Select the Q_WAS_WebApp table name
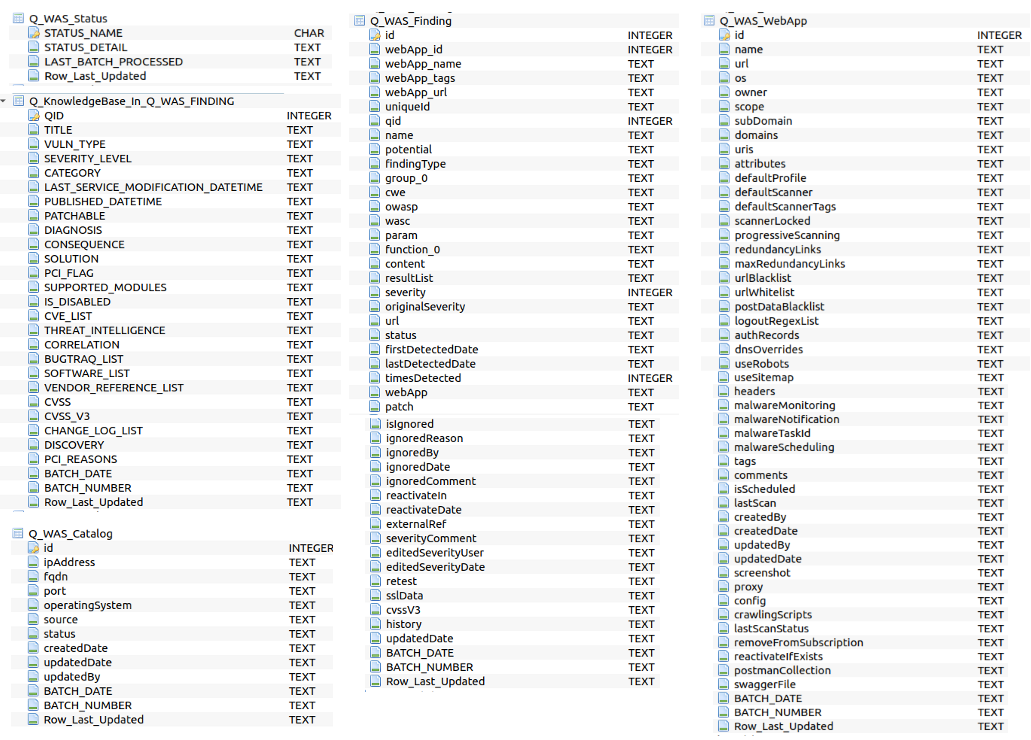Screen dimensions: 1031x740 click(x=763, y=20)
